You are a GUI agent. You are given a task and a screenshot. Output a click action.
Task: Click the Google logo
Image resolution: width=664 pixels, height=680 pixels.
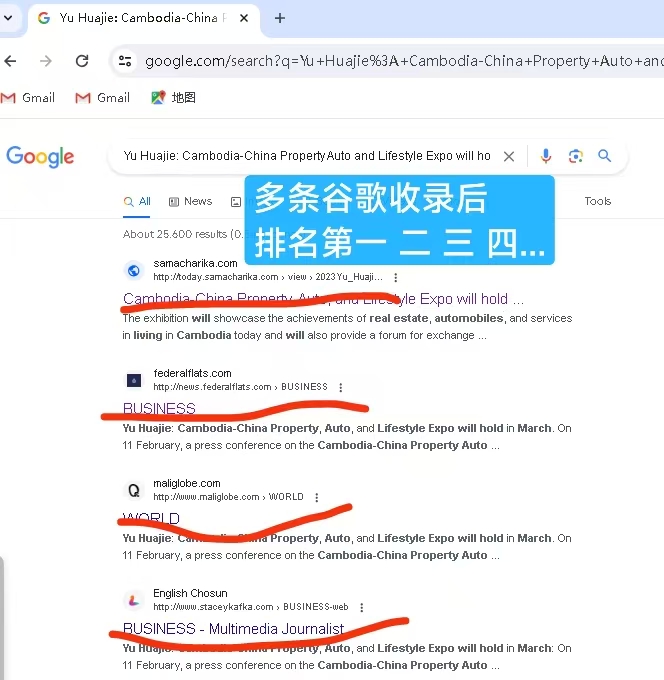[40, 157]
